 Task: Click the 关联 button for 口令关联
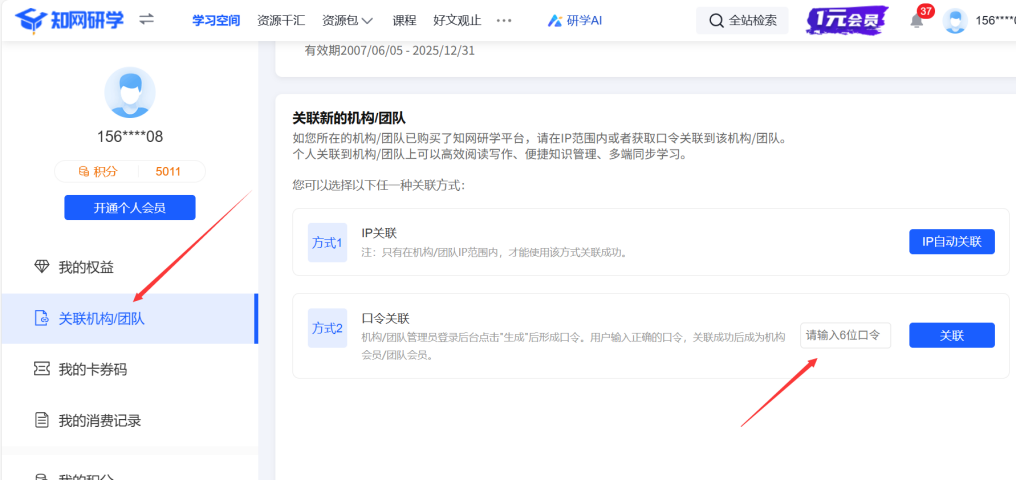click(x=951, y=335)
